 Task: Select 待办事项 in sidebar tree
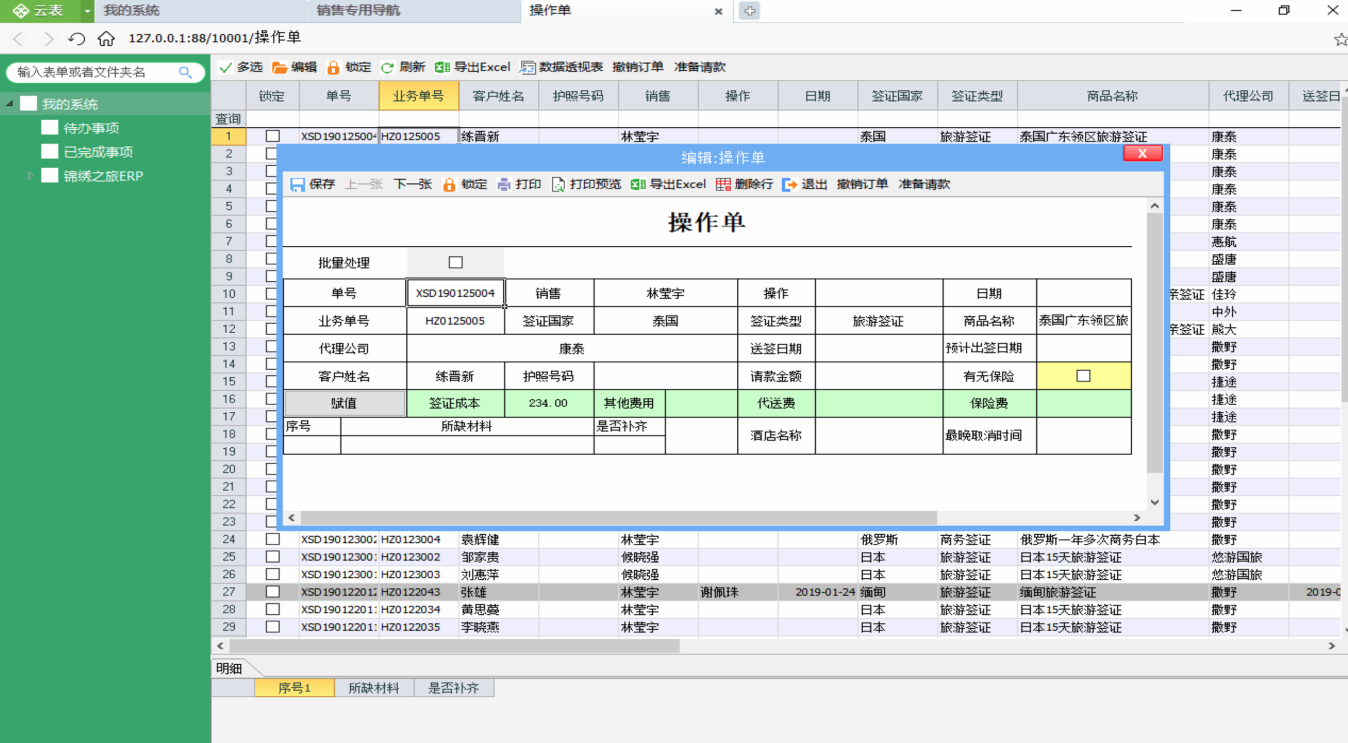click(91, 128)
